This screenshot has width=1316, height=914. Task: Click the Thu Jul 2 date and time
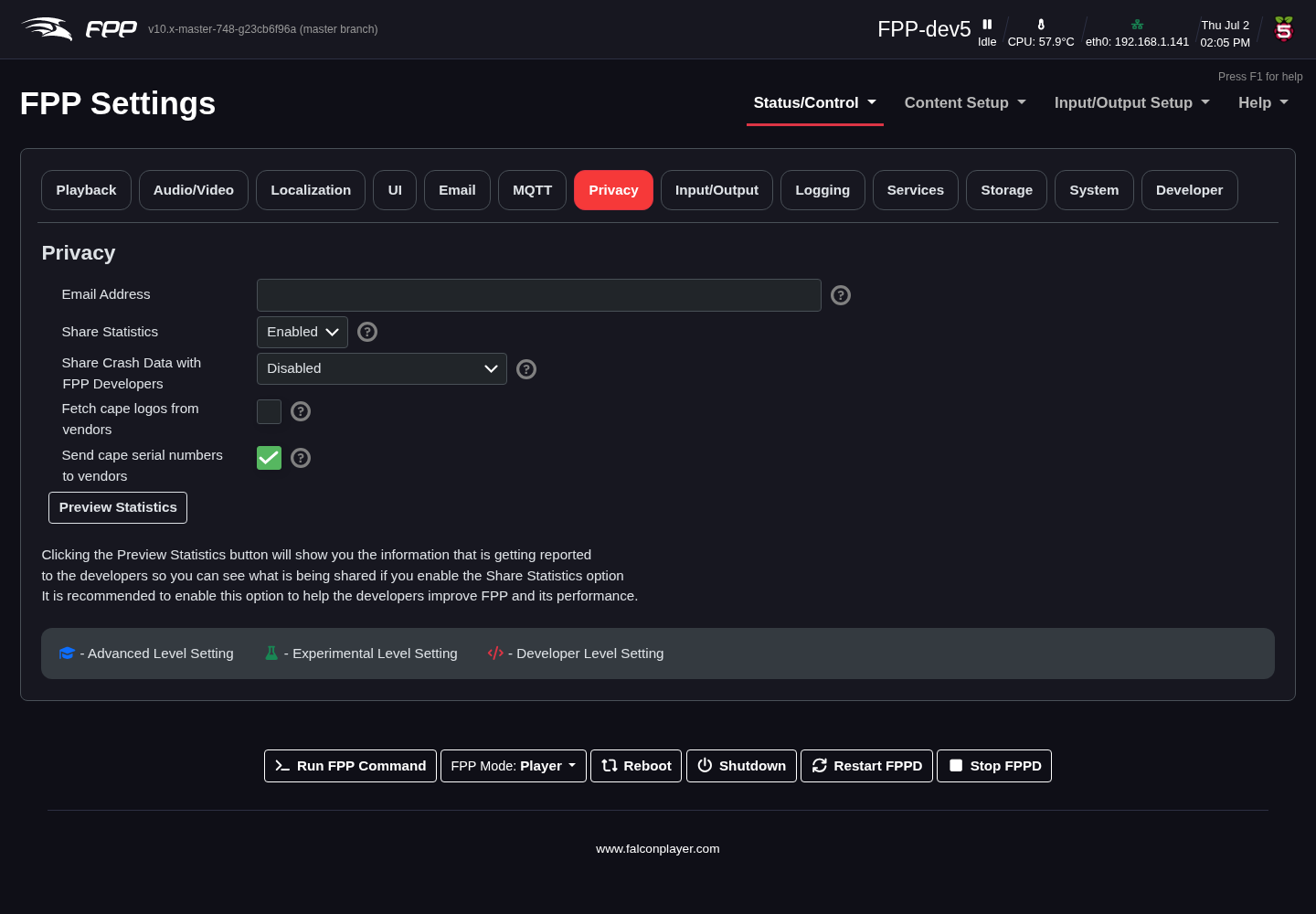[1225, 34]
